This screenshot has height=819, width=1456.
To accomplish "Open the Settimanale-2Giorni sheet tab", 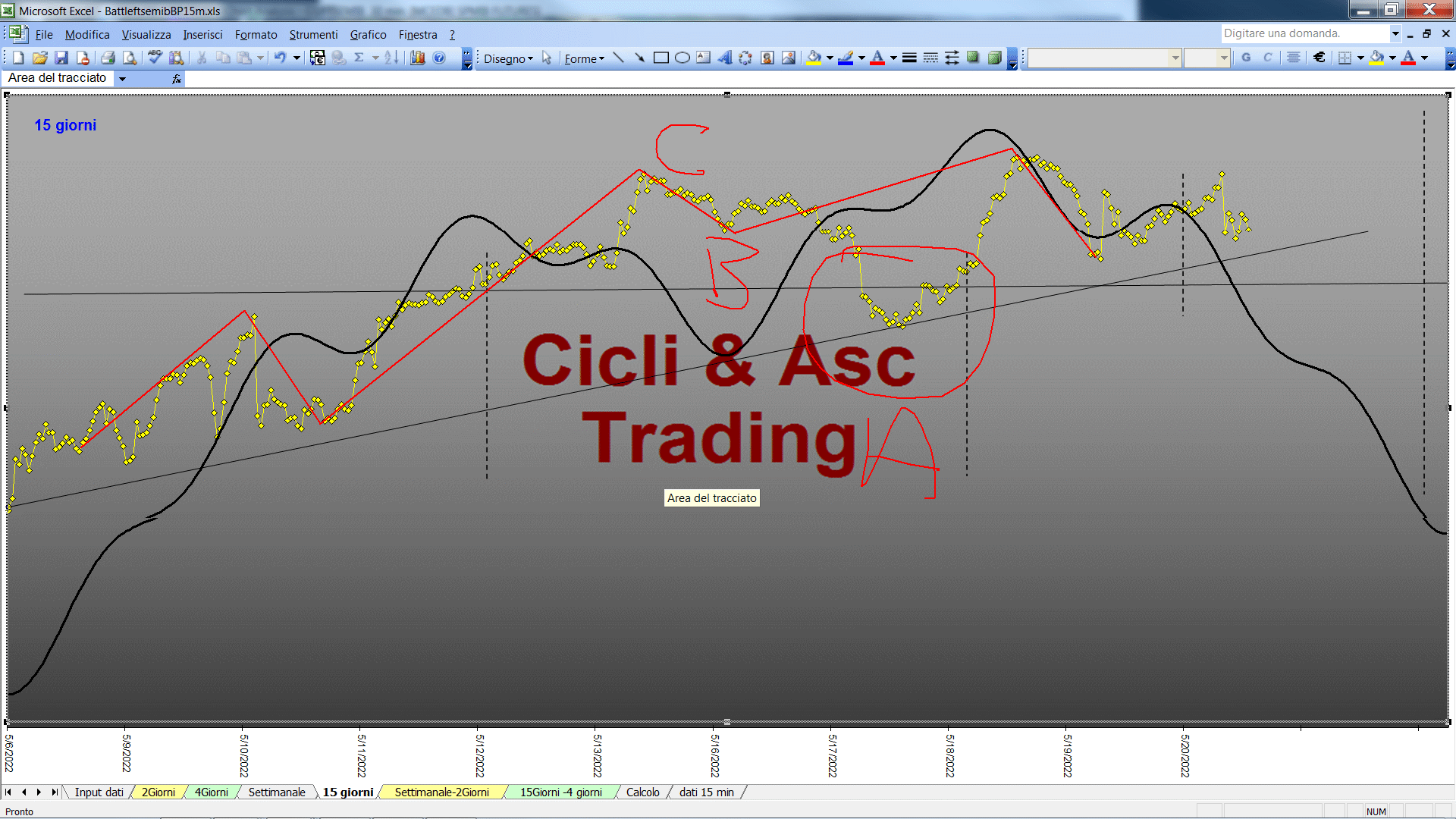I will tap(442, 792).
